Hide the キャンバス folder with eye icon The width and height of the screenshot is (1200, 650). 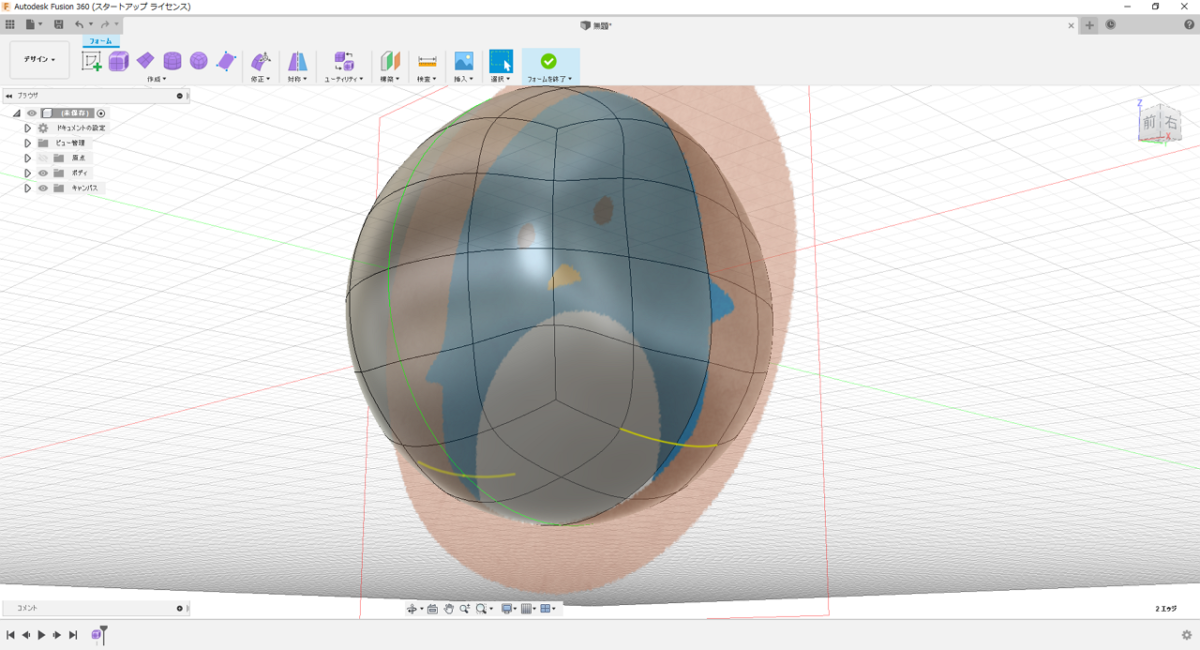(43, 188)
